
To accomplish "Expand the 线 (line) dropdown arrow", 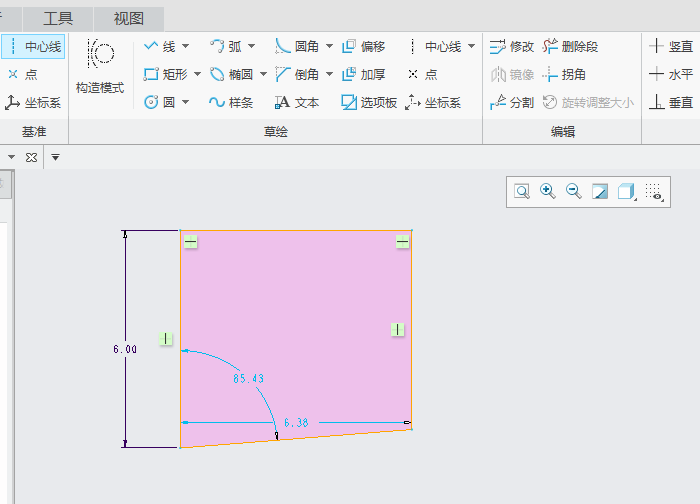I will tap(184, 46).
